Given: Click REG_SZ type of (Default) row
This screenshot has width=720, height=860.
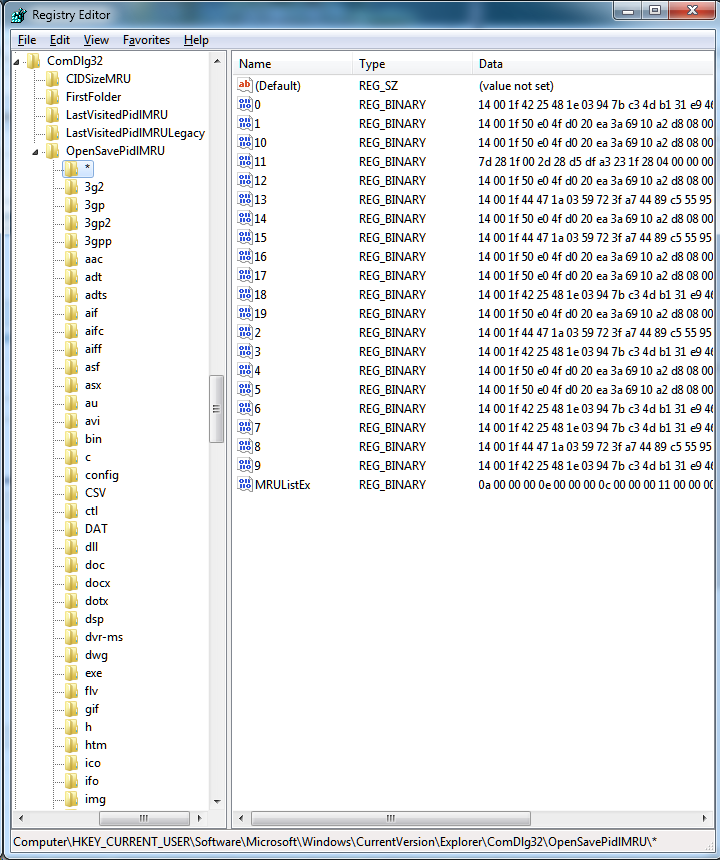Looking at the screenshot, I should click(378, 86).
